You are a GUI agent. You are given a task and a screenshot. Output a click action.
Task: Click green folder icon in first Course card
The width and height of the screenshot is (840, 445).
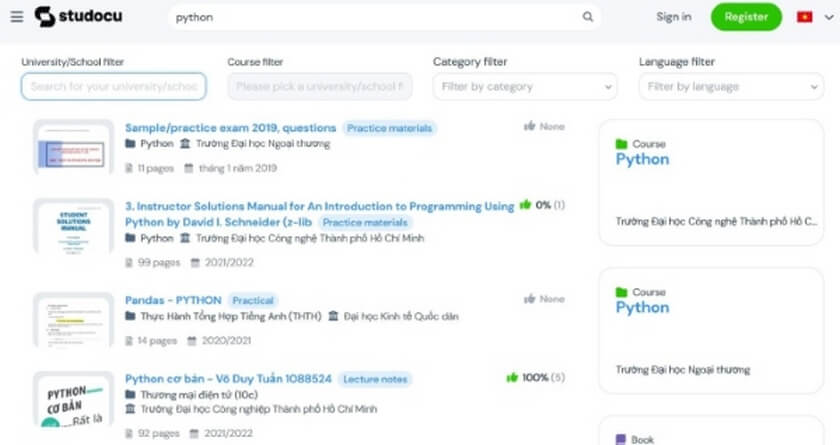coord(622,144)
